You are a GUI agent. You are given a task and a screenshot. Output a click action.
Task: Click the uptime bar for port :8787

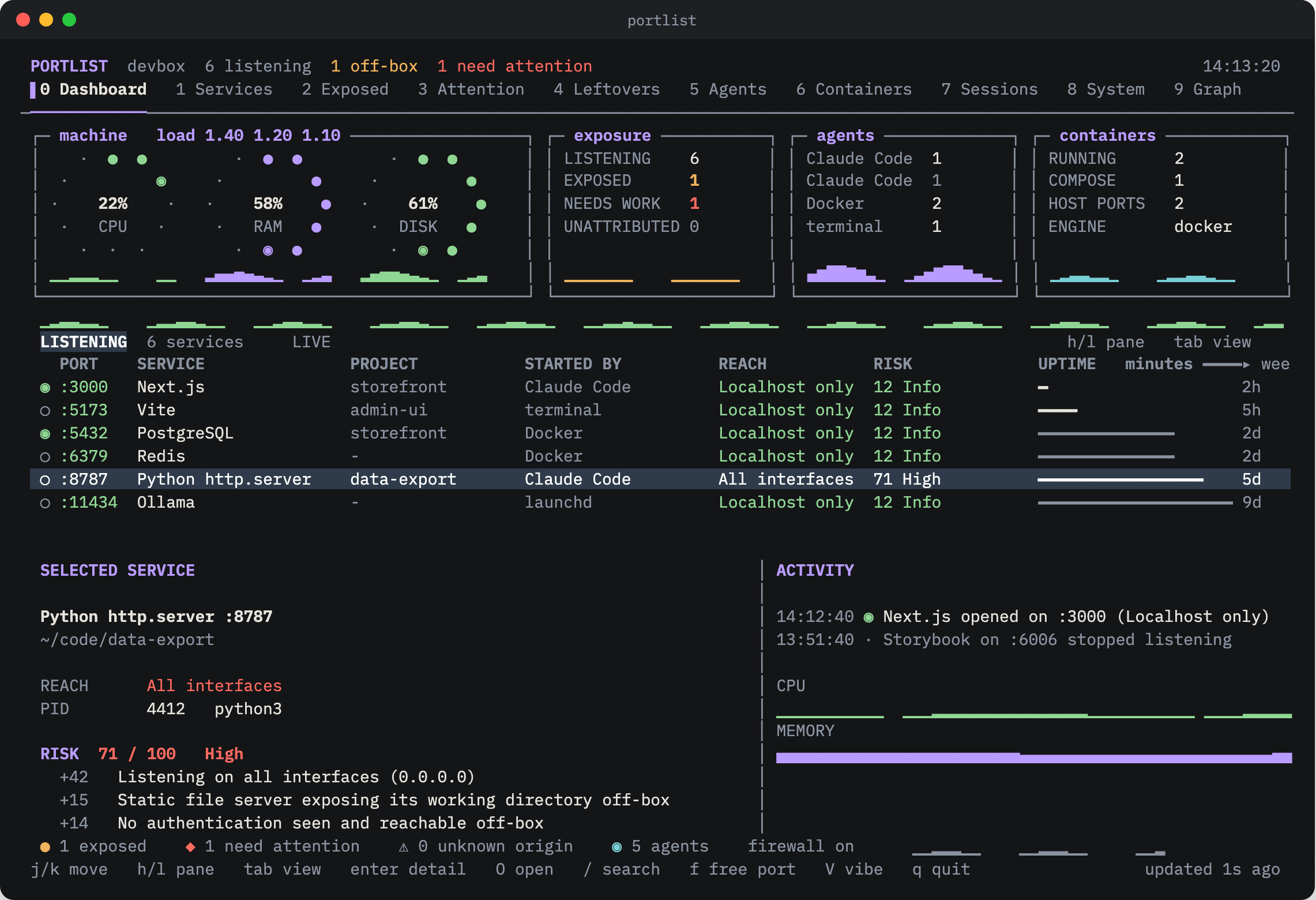1121,480
